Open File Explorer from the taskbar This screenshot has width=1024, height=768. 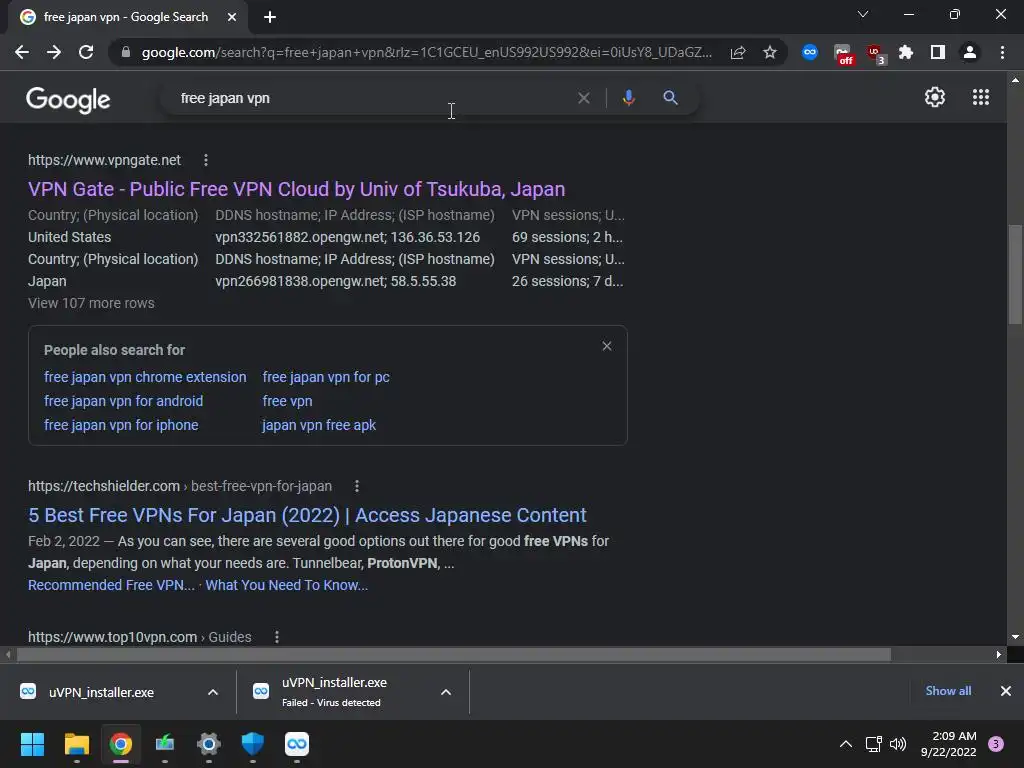tap(76, 744)
